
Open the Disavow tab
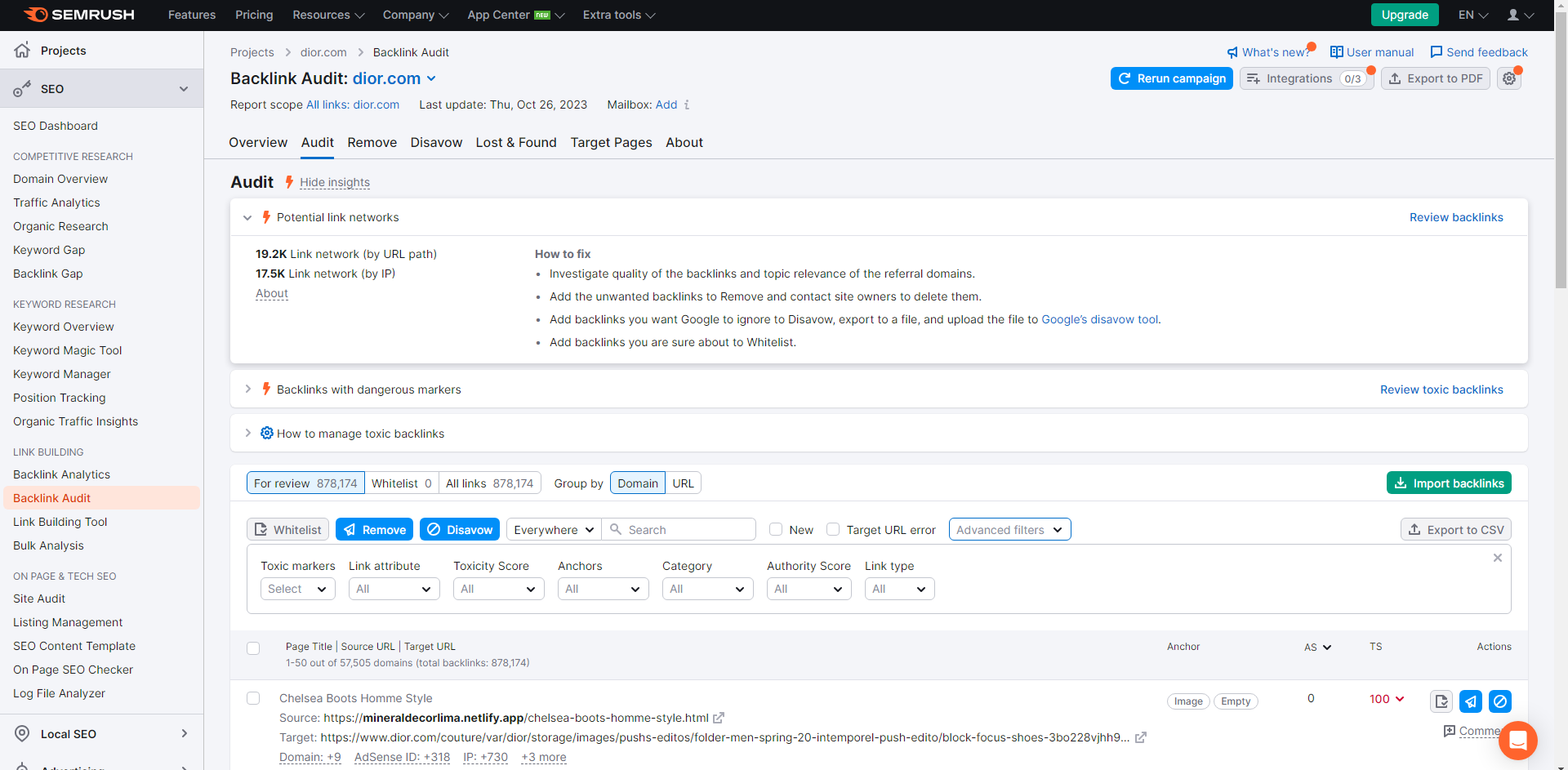coord(436,142)
